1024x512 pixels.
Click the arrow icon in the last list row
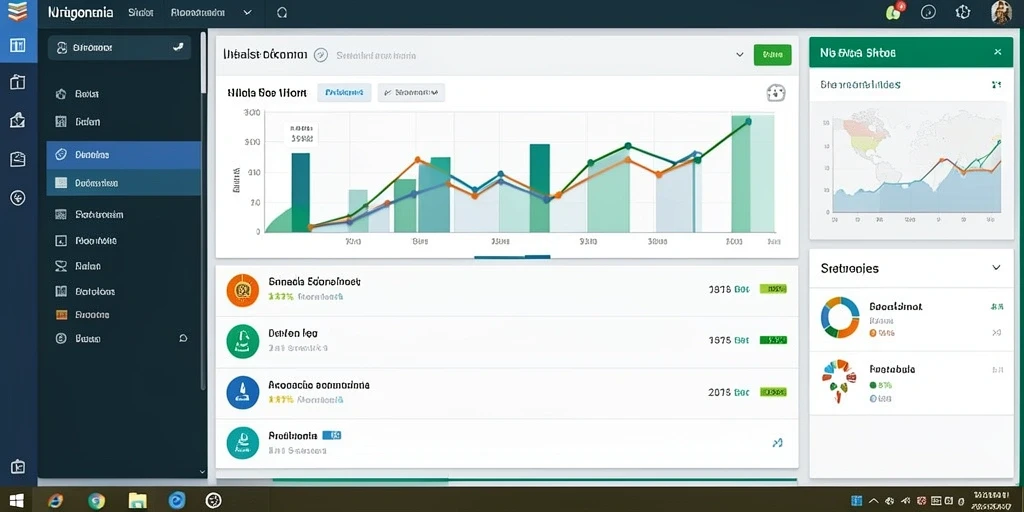pos(776,443)
